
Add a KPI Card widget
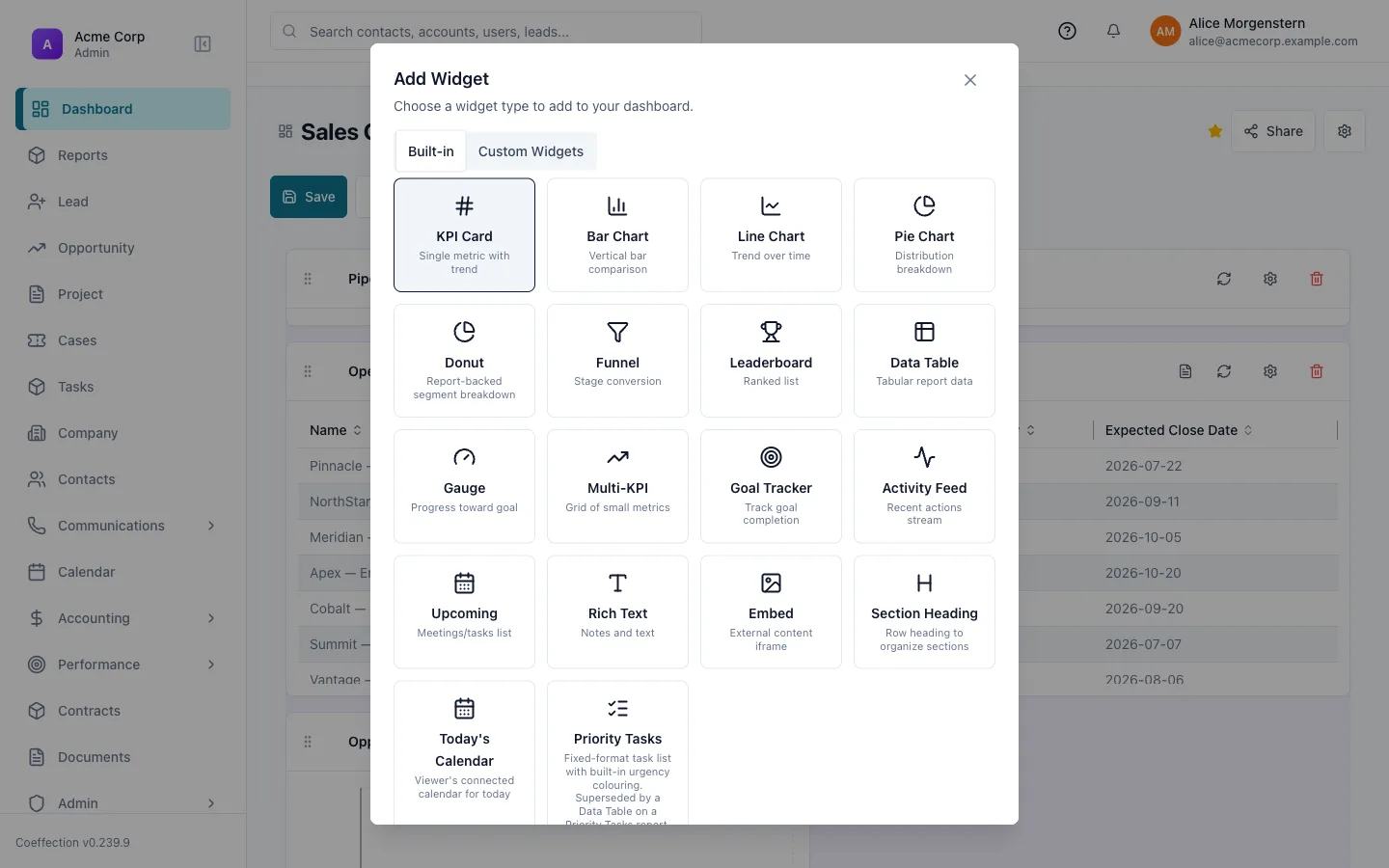tap(464, 234)
